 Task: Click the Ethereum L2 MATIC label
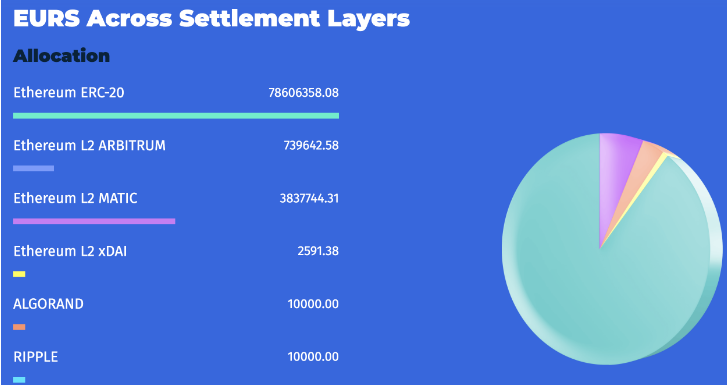point(75,199)
